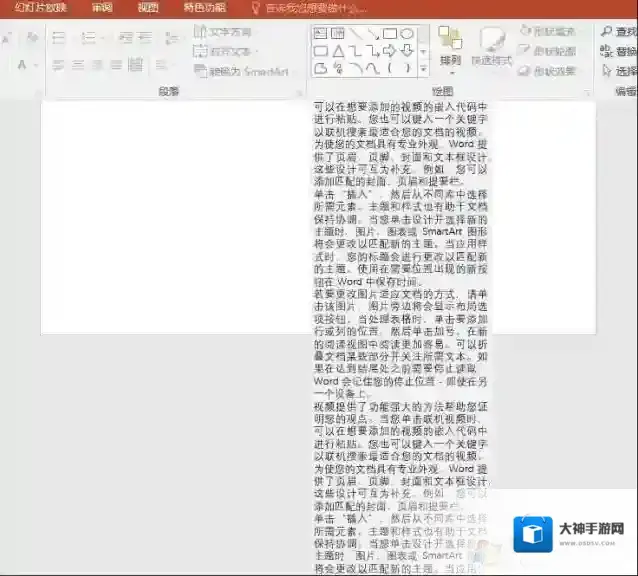Screen dimensions: 638x576
Task: Expand the full shapes gallery
Action: tap(423, 69)
